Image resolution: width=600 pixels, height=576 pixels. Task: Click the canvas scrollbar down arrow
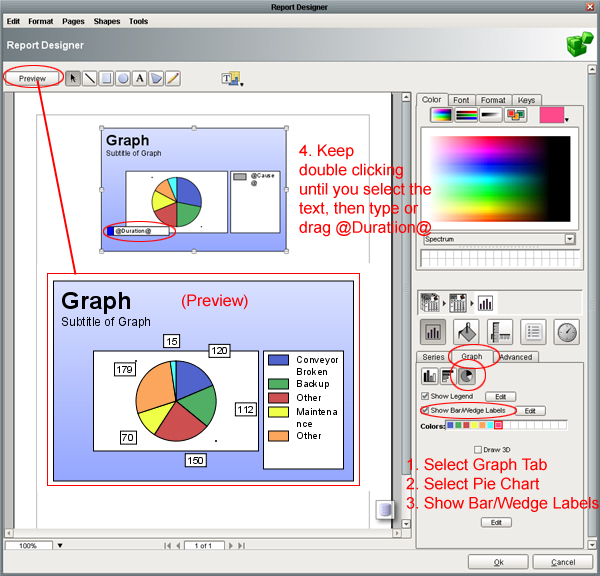click(406, 524)
